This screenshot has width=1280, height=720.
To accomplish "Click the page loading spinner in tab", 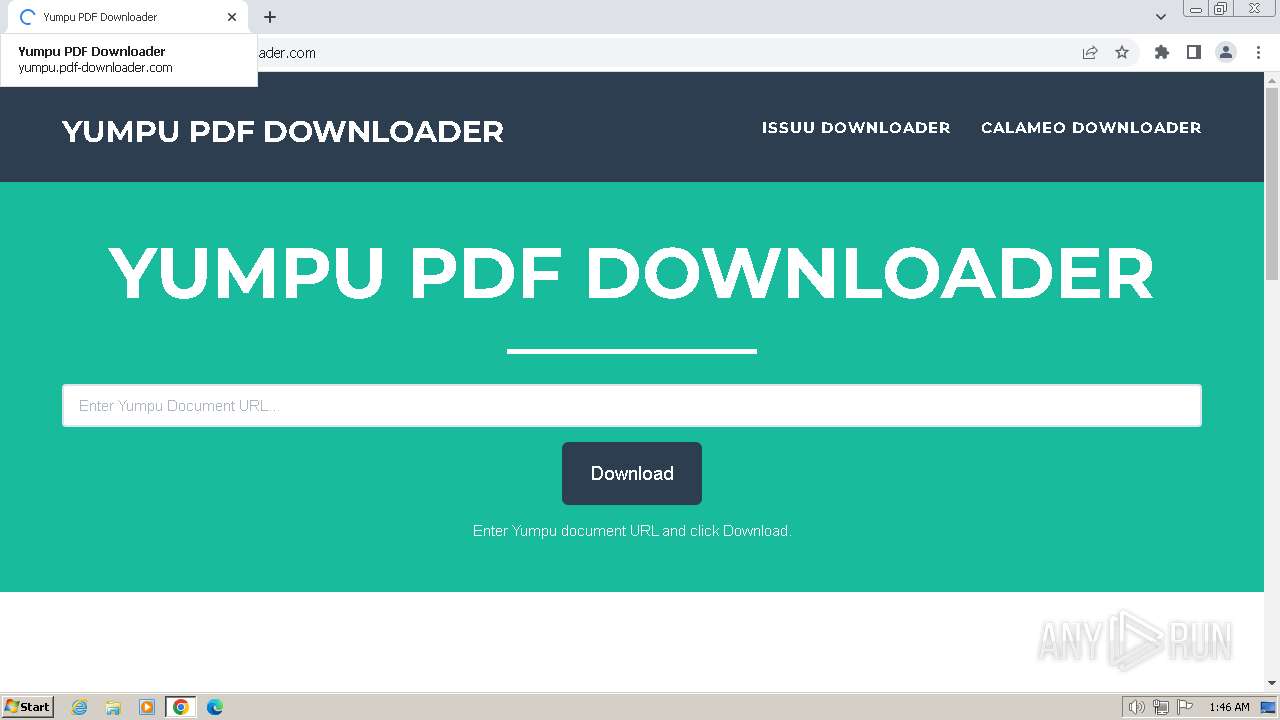I will click(27, 17).
